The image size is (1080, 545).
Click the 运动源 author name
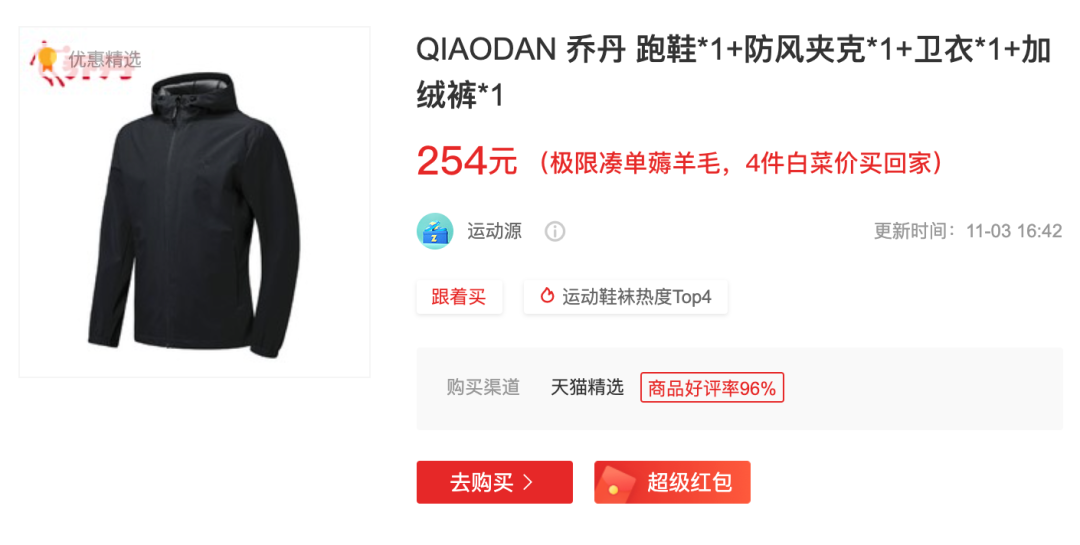pos(495,231)
